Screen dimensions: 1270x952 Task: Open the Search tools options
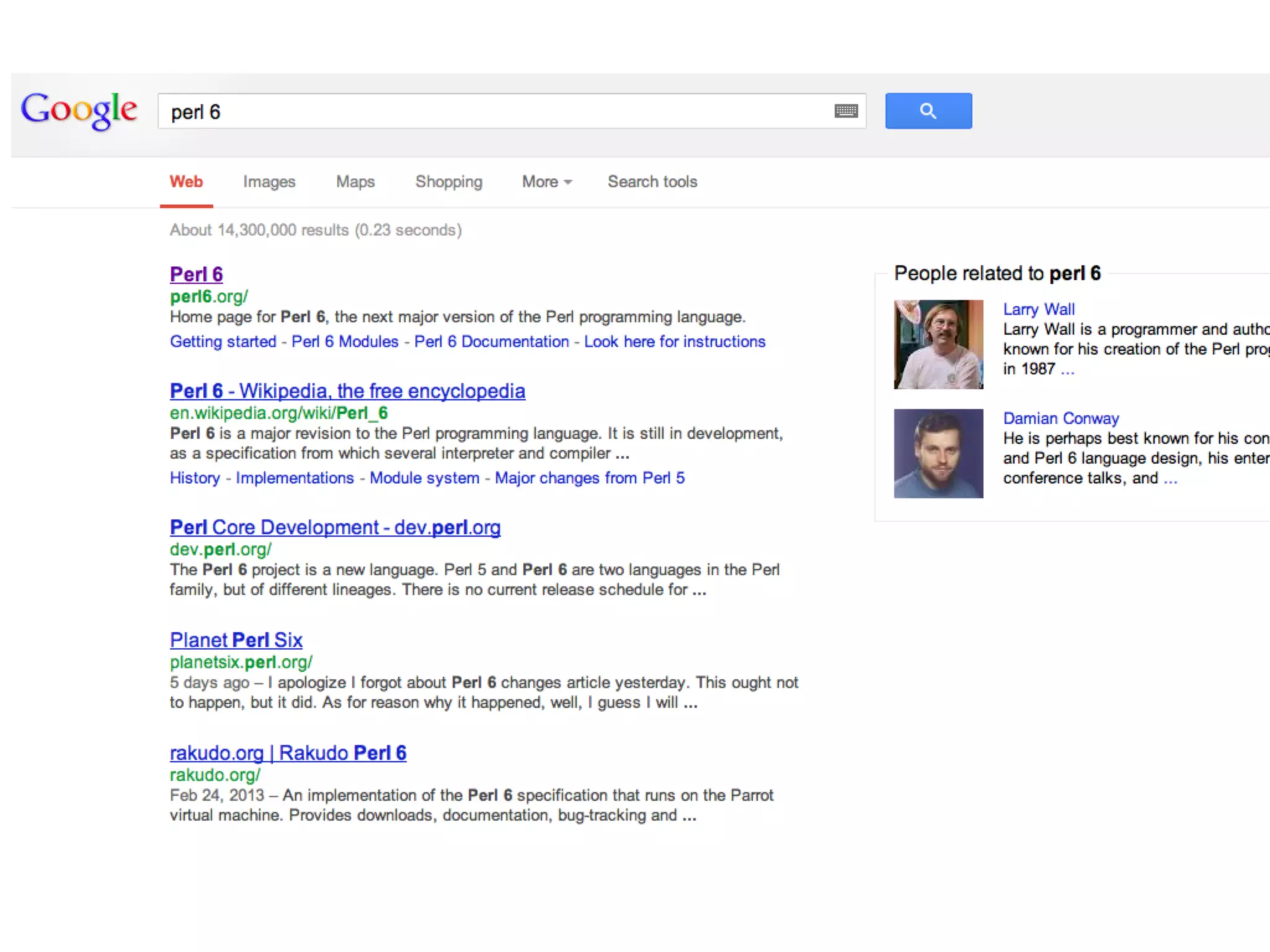(x=652, y=182)
